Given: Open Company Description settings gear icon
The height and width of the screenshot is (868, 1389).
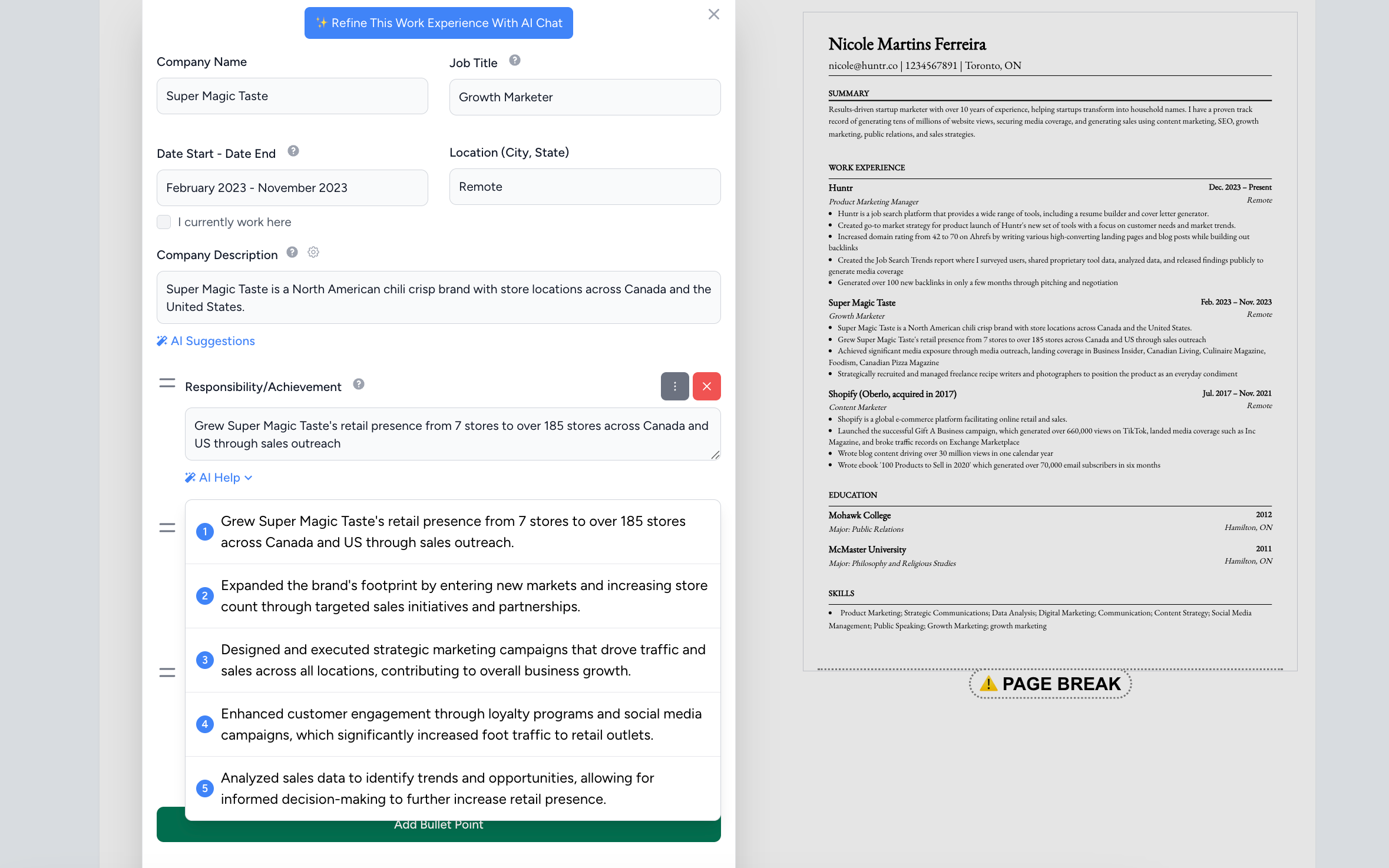Looking at the screenshot, I should point(313,253).
